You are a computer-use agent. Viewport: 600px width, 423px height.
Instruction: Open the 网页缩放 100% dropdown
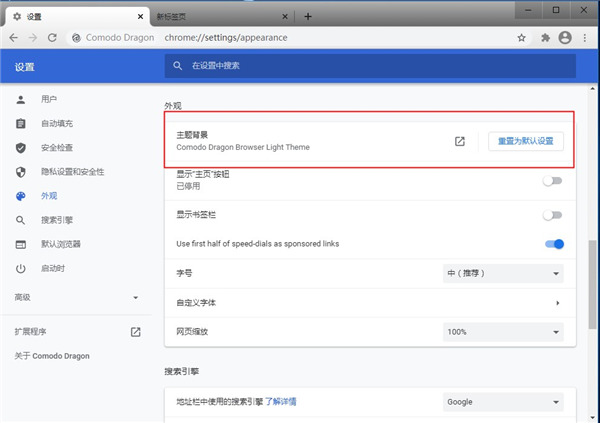click(x=503, y=332)
